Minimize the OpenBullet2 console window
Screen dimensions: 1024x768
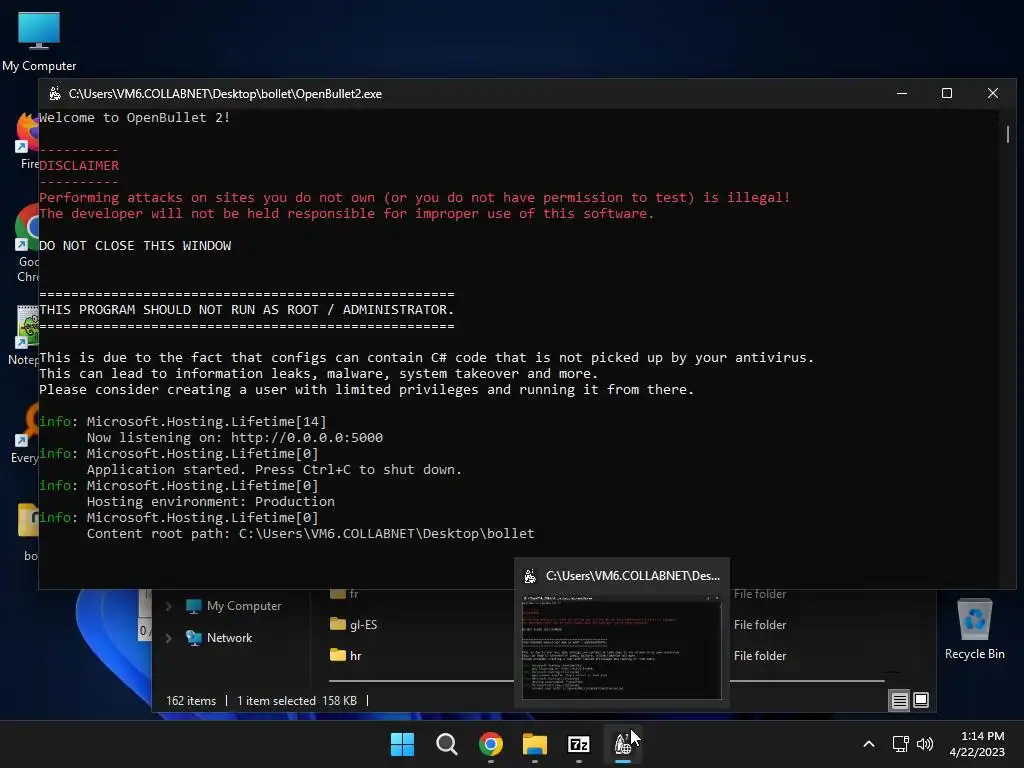[x=902, y=93]
